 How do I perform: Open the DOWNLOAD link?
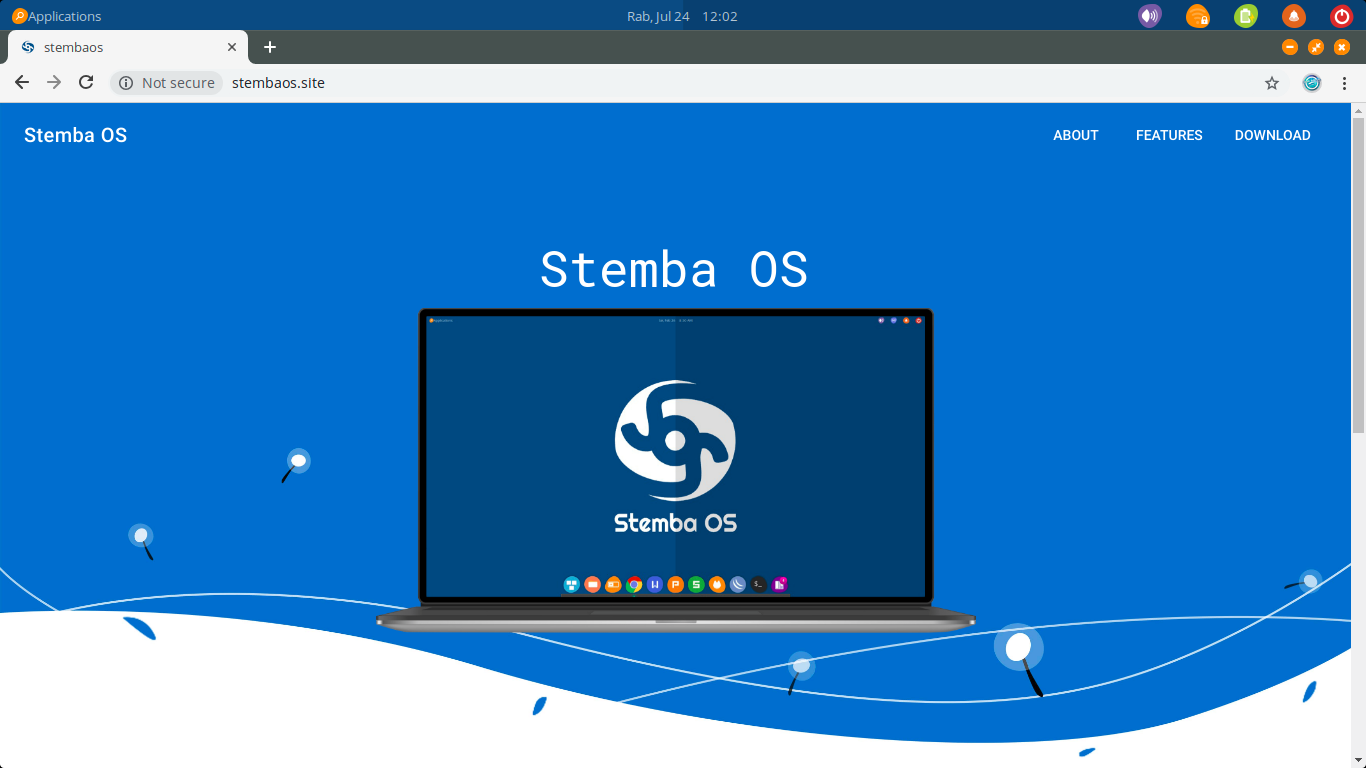click(x=1272, y=135)
